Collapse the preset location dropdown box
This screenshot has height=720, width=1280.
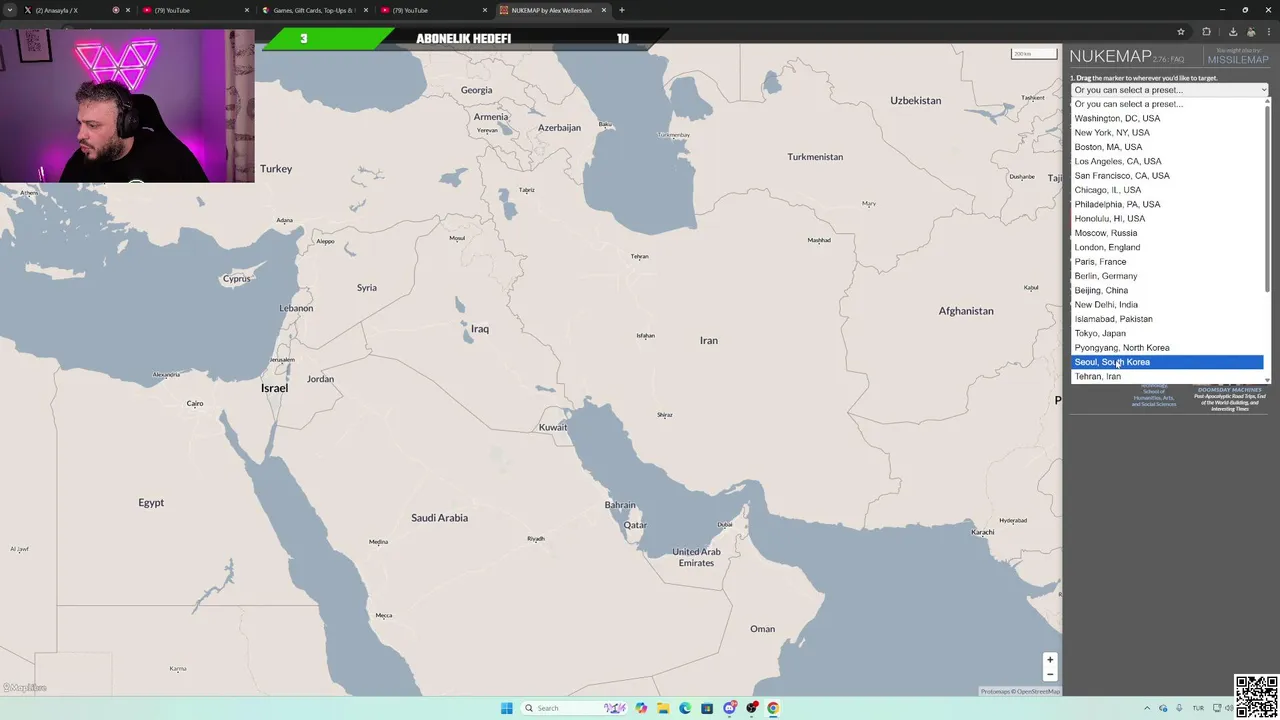coord(1170,90)
